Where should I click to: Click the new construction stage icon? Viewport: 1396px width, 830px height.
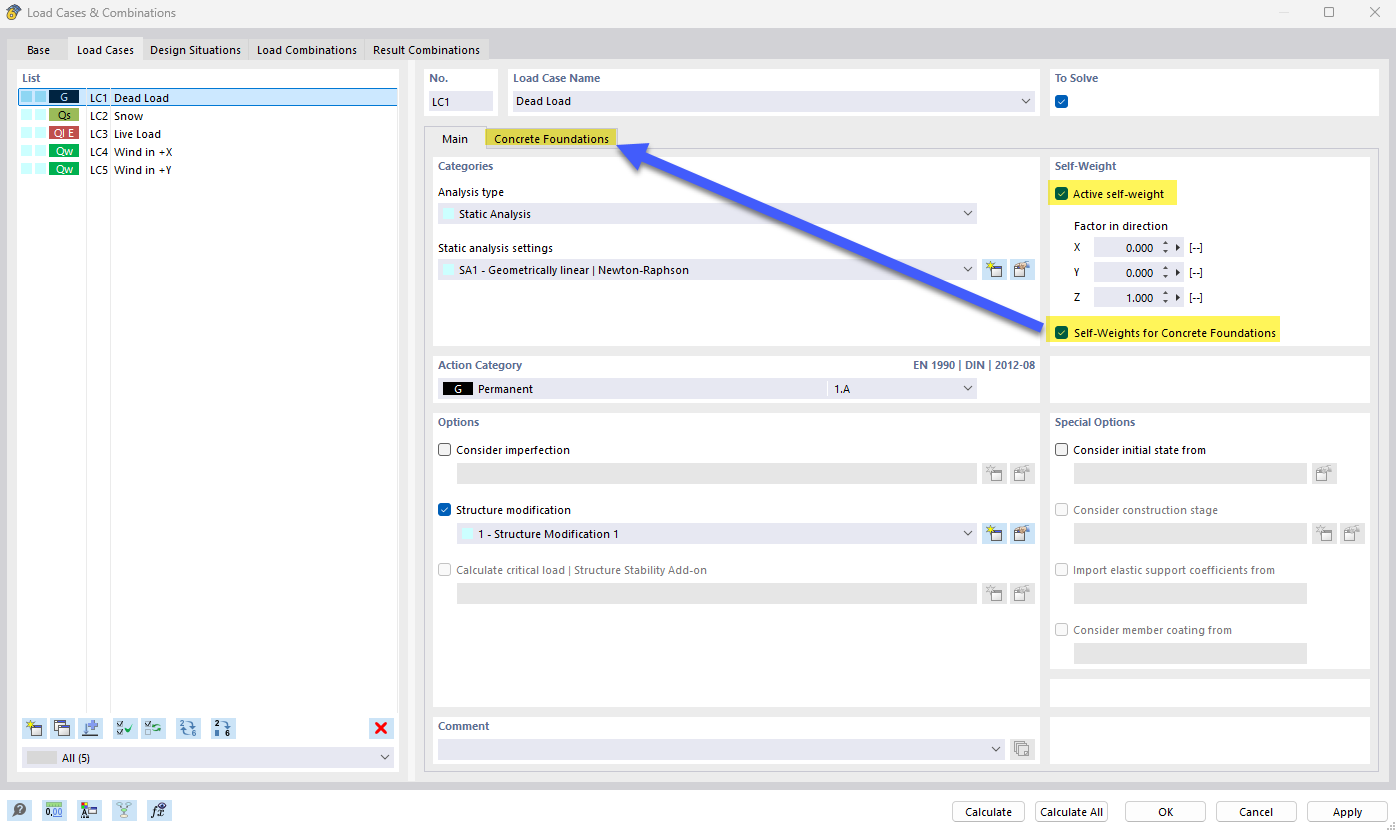point(1324,533)
